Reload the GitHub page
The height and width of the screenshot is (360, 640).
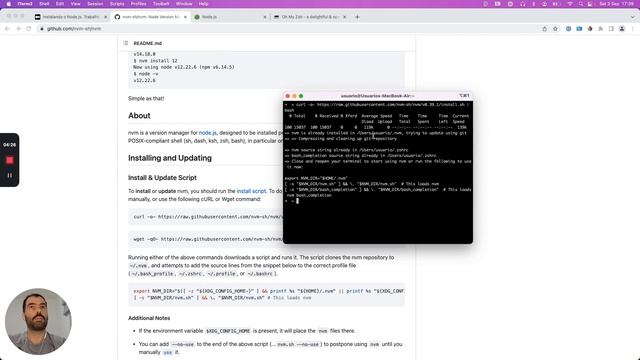29,29
